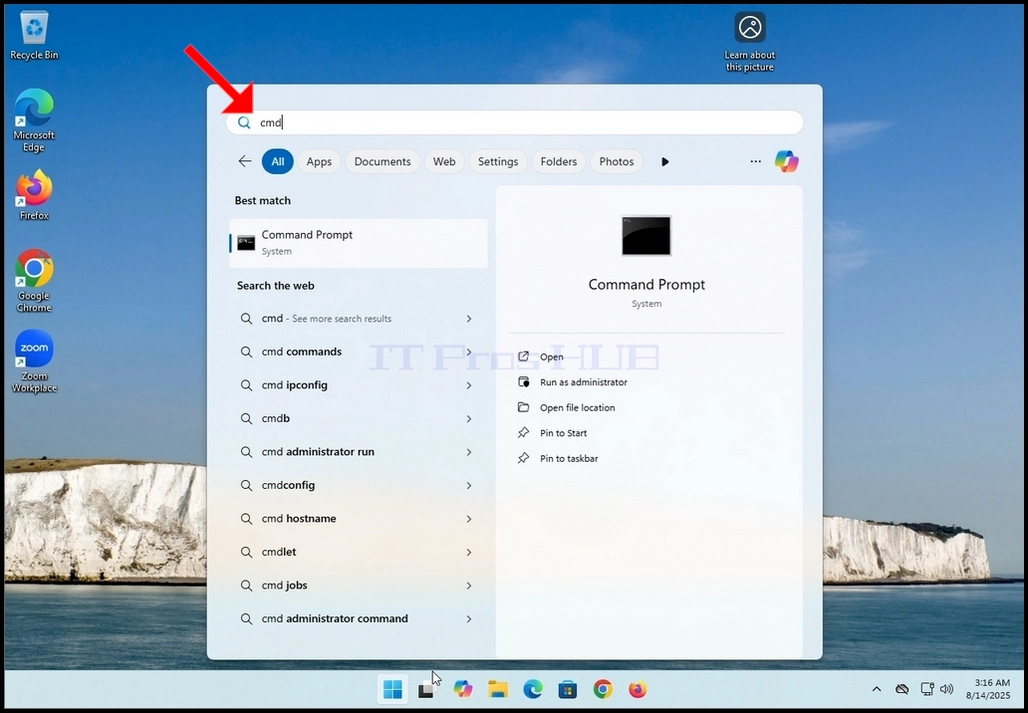This screenshot has height=713, width=1028.
Task: Select 'cmd administrator run' web suggestion
Action: pyautogui.click(x=358, y=452)
